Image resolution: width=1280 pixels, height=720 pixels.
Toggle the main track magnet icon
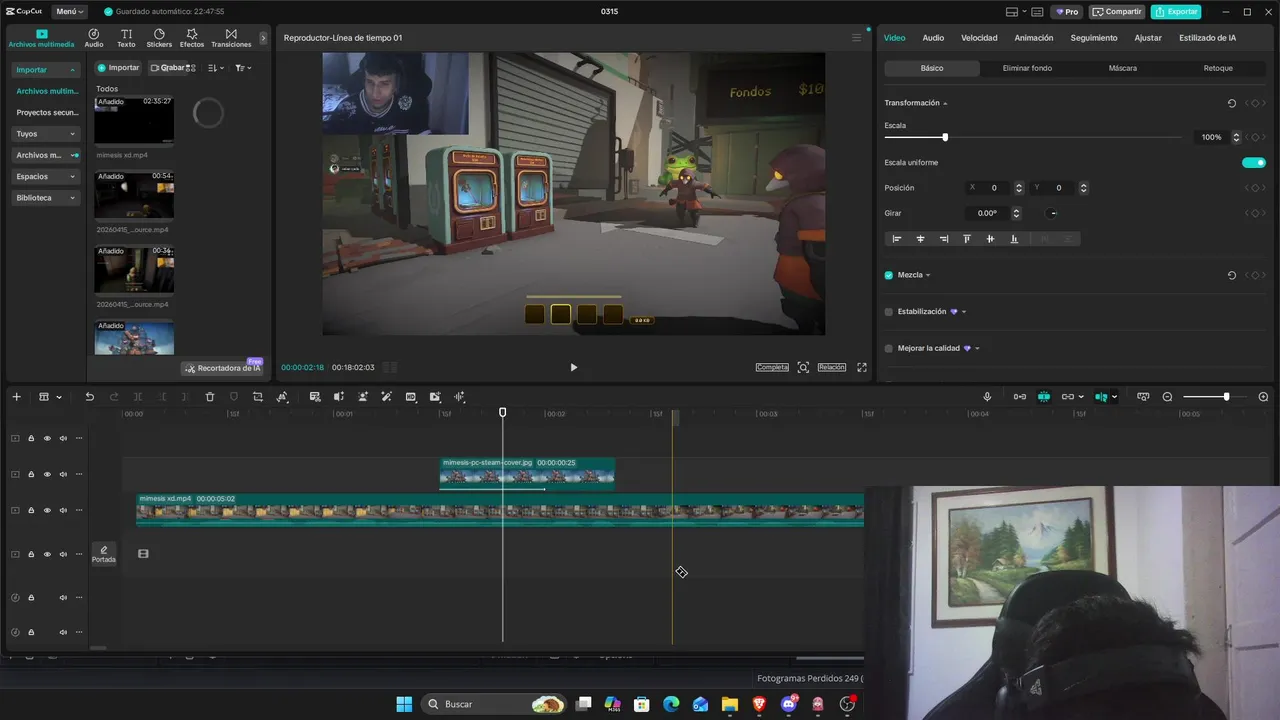pos(1020,397)
